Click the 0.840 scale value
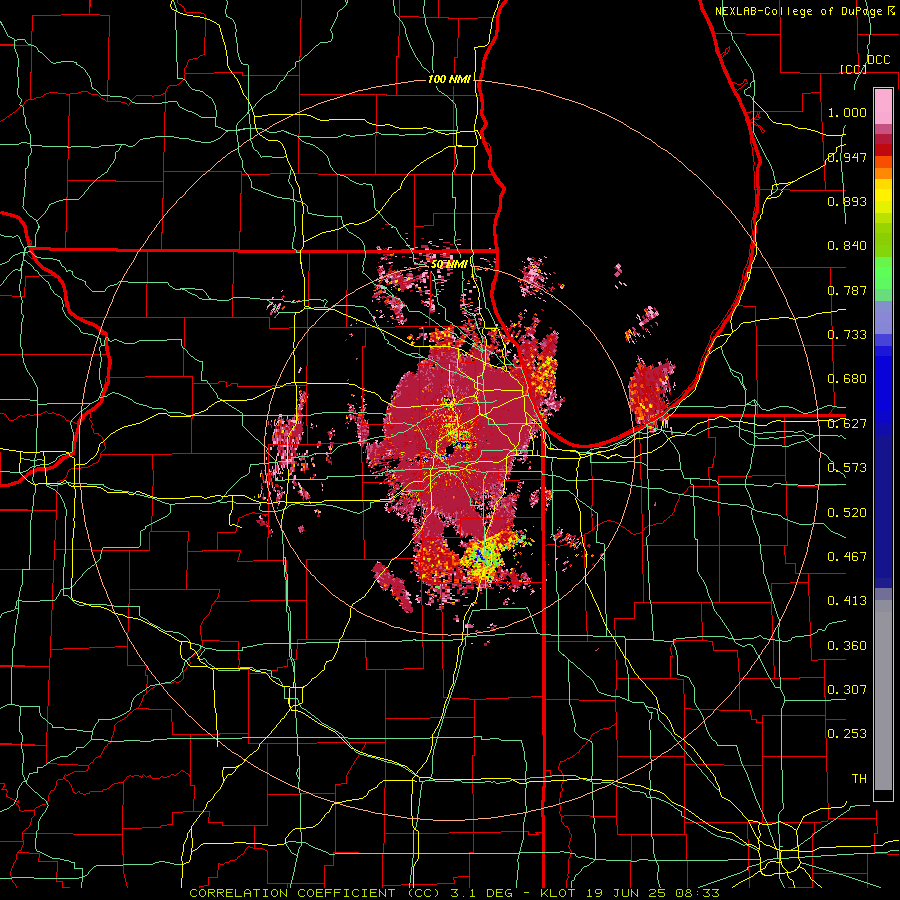The height and width of the screenshot is (900, 900). tap(847, 246)
